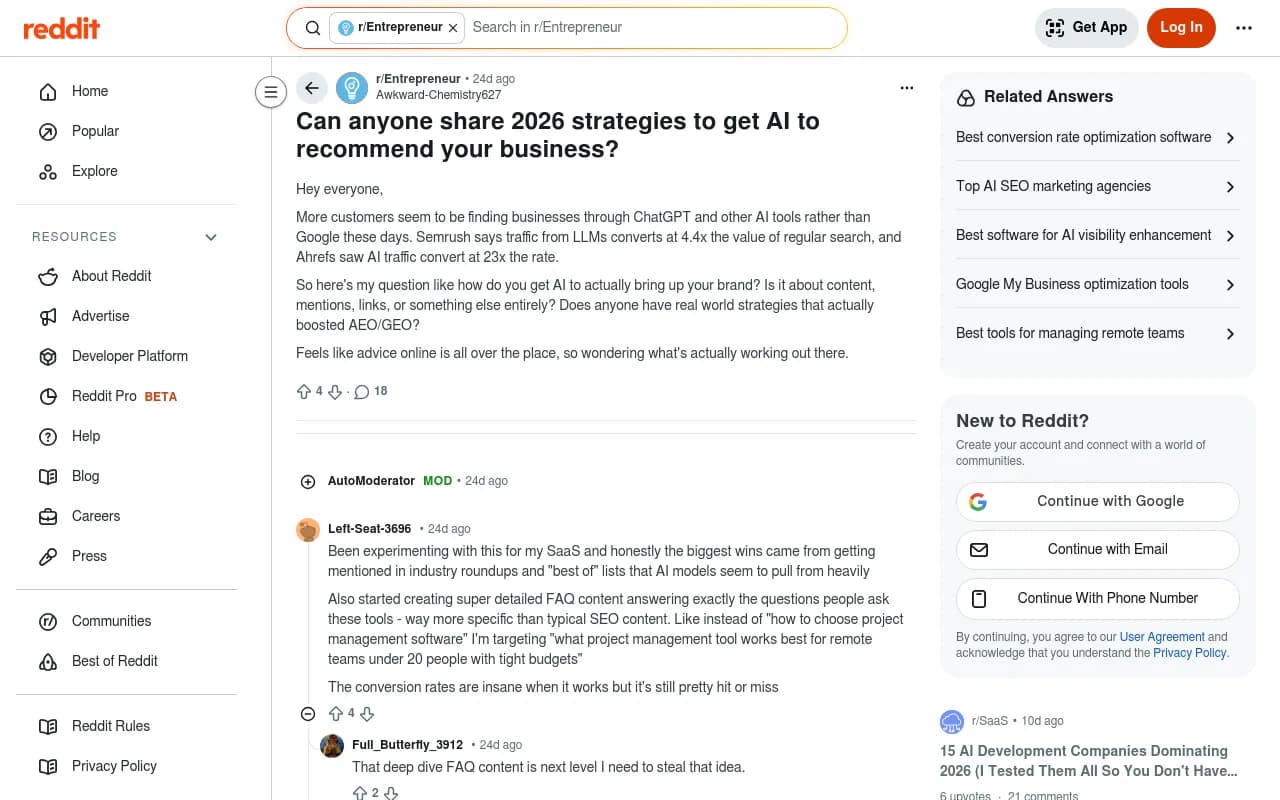The image size is (1280, 800).
Task: Upvote the post about 2026 AI strategies
Action: 303,391
